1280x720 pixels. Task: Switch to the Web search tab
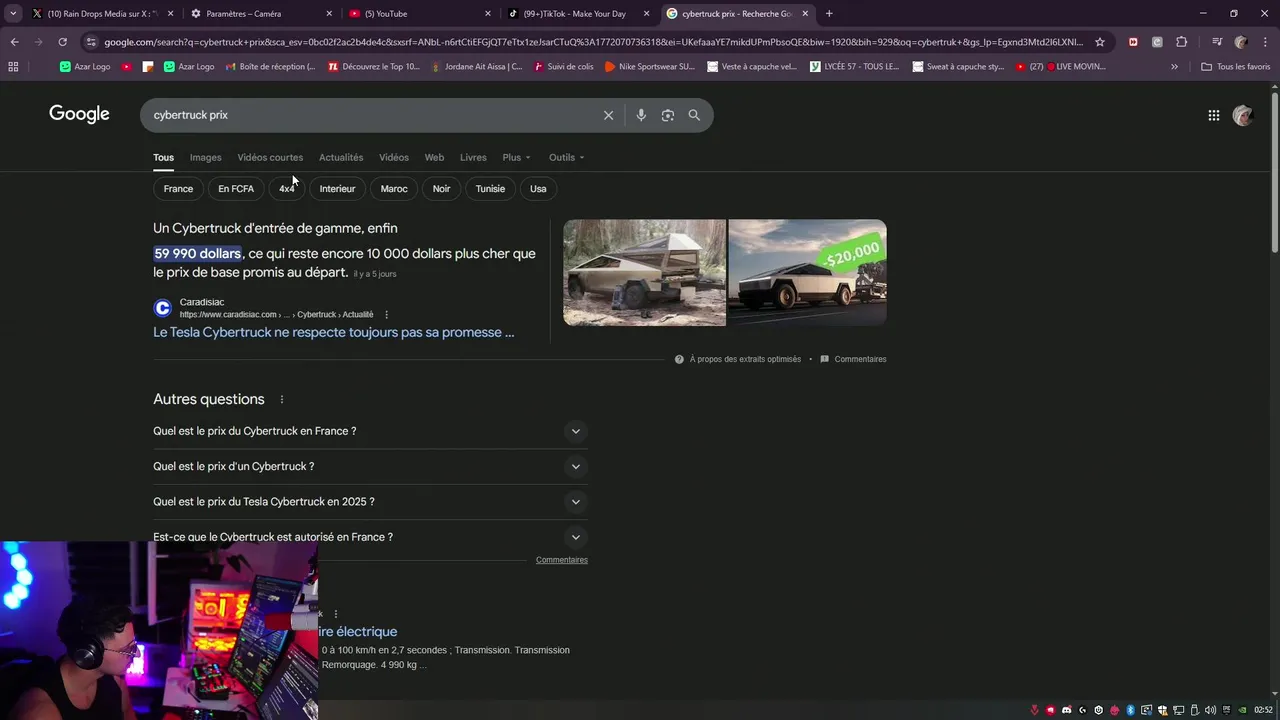pos(434,157)
